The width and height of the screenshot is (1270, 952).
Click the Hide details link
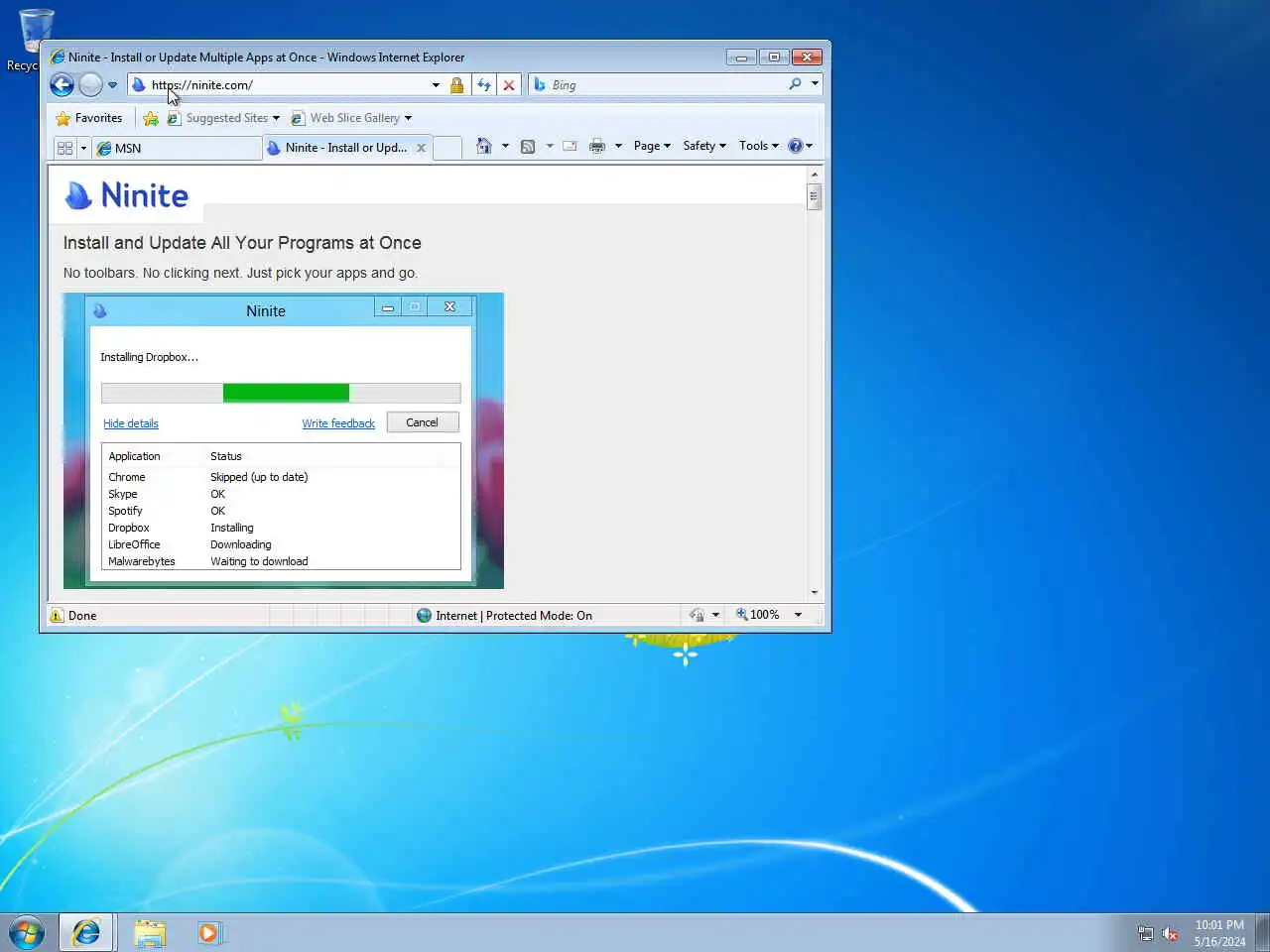click(131, 423)
